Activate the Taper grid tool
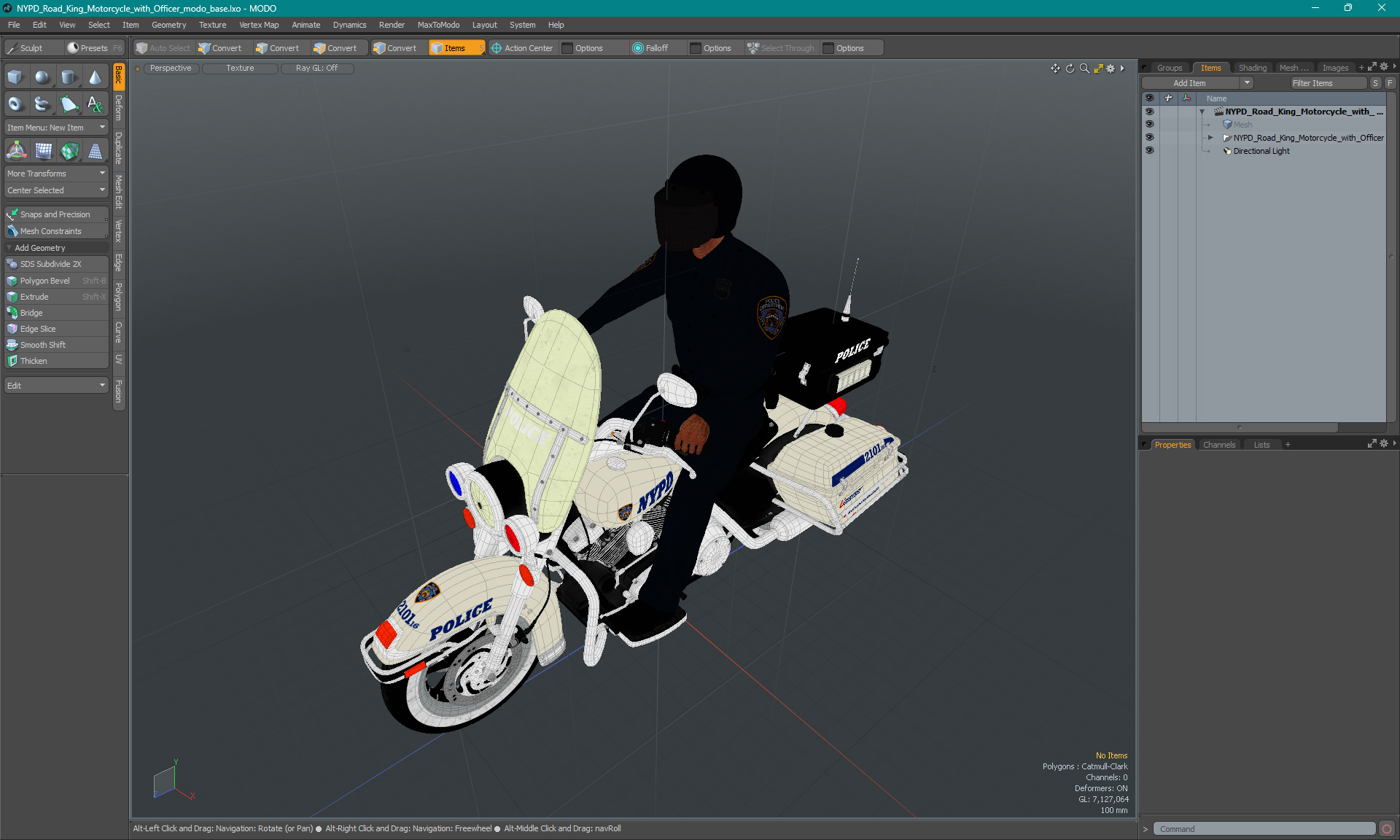Viewport: 1400px width, 840px height. tap(96, 151)
